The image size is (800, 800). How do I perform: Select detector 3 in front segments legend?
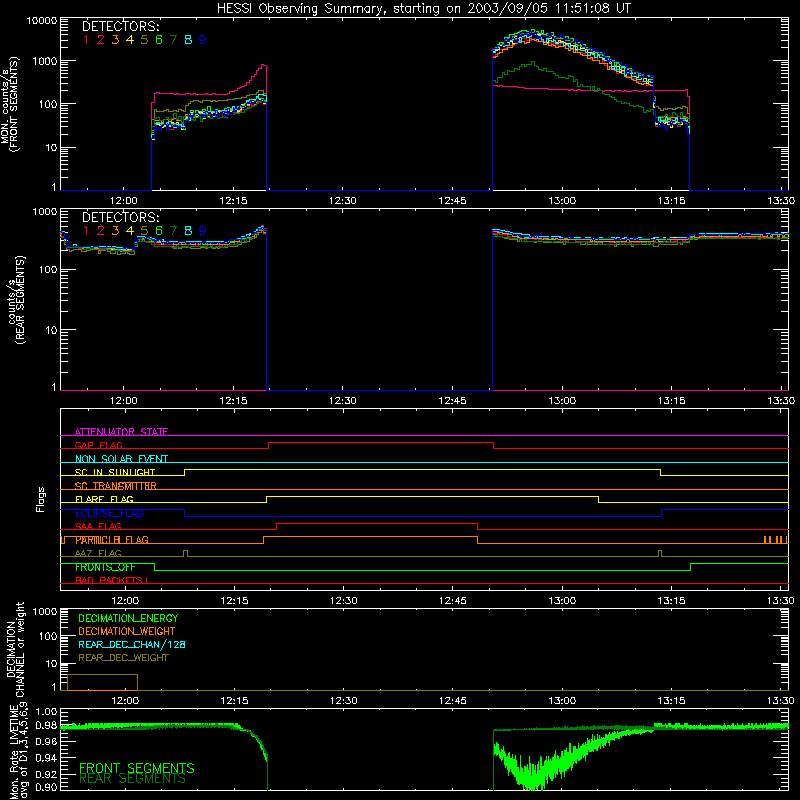[115, 40]
